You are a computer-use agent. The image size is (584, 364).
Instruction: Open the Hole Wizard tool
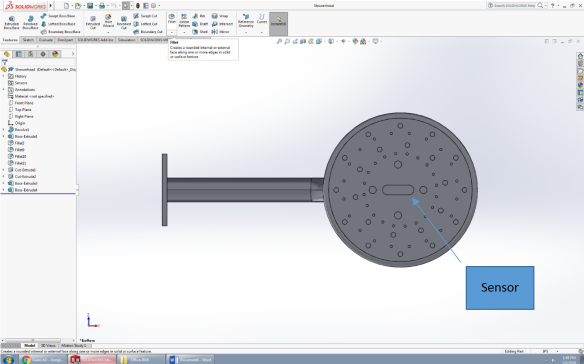tap(108, 21)
